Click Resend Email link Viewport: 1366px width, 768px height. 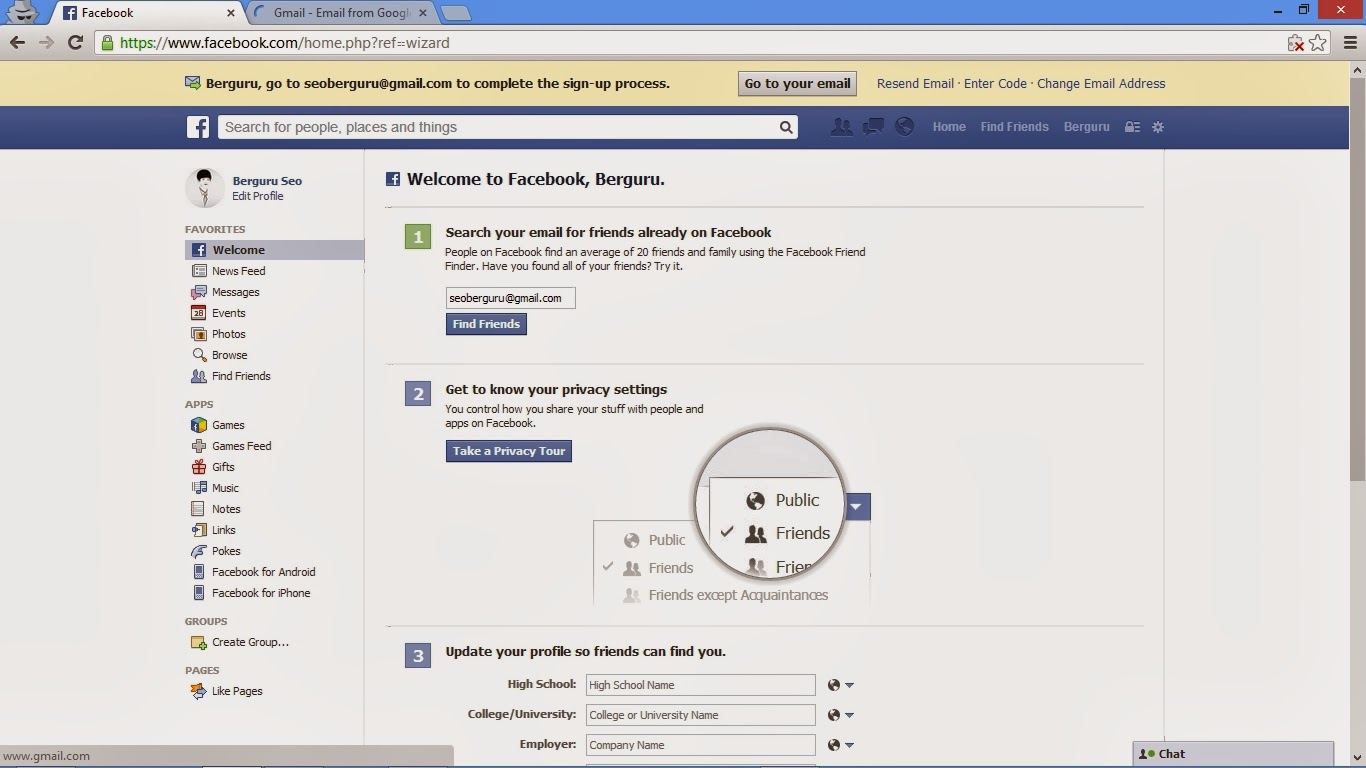pyautogui.click(x=915, y=84)
